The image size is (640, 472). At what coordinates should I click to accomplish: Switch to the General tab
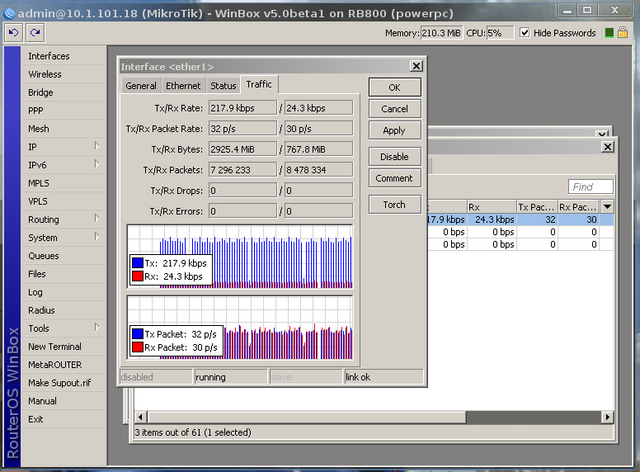[x=141, y=86]
